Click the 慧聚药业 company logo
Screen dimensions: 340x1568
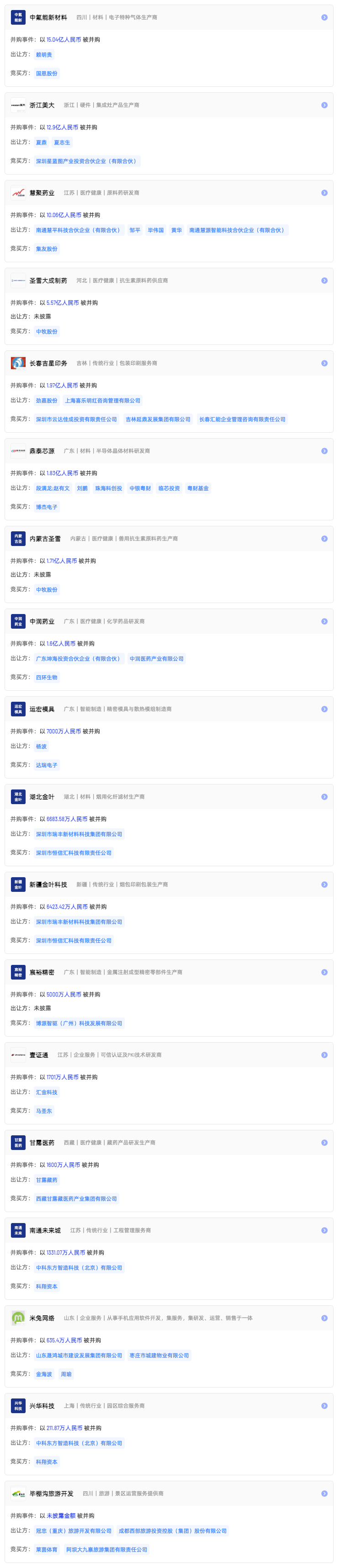point(18,193)
